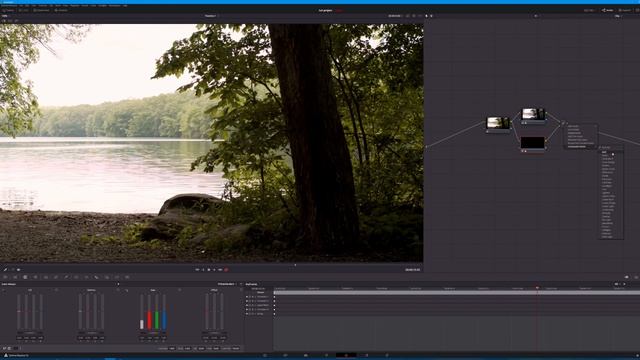Reset the Offset bars
640x360 pixels.
[241, 290]
